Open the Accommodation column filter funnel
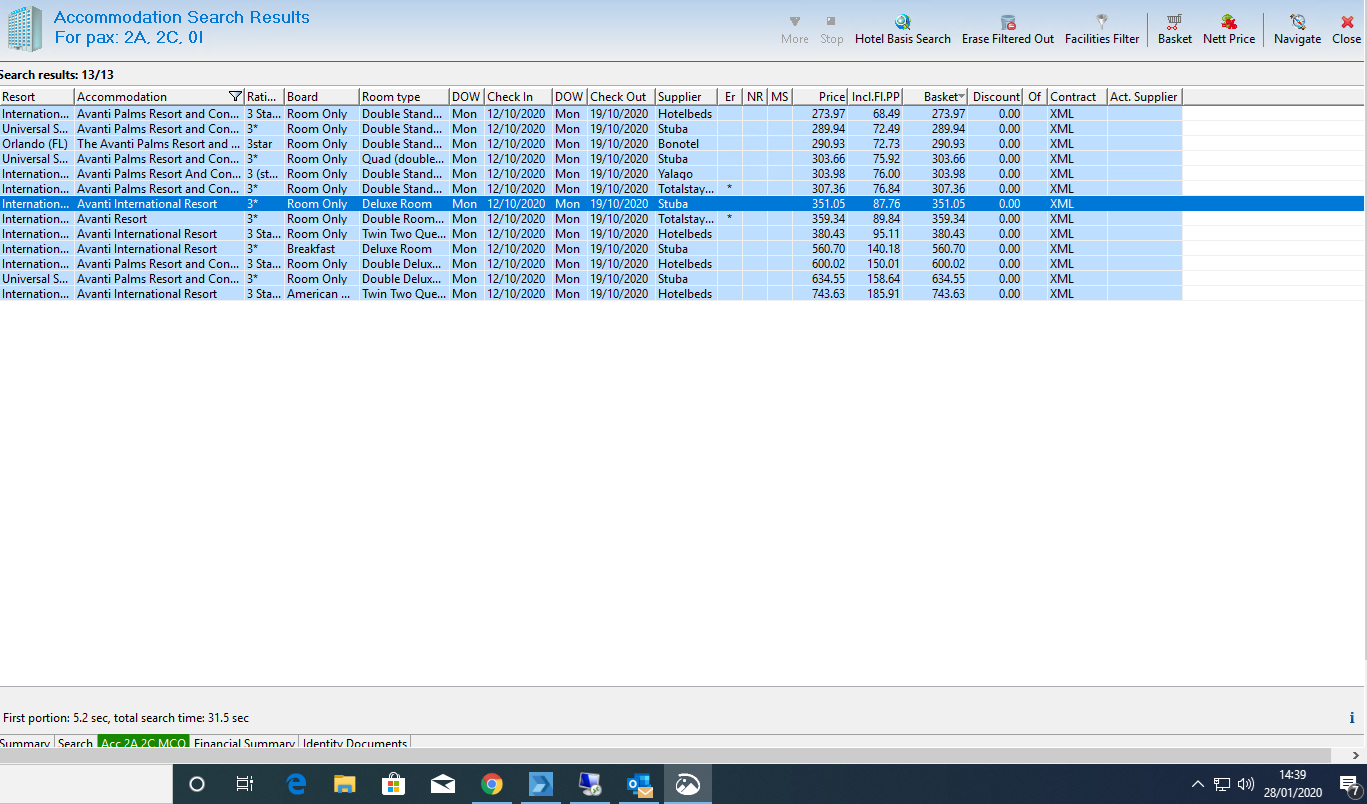Image resolution: width=1367 pixels, height=804 pixels. [235, 97]
